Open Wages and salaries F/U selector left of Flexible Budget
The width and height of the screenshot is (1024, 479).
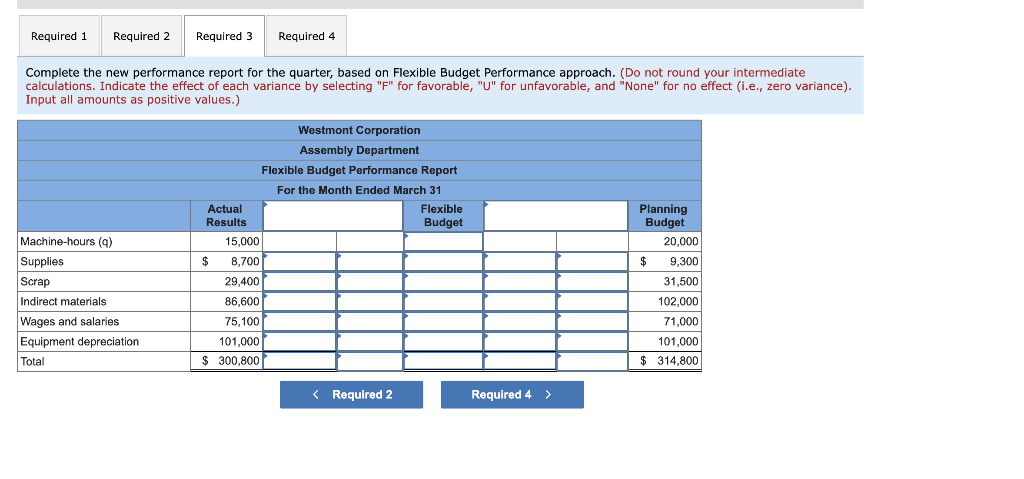point(370,322)
